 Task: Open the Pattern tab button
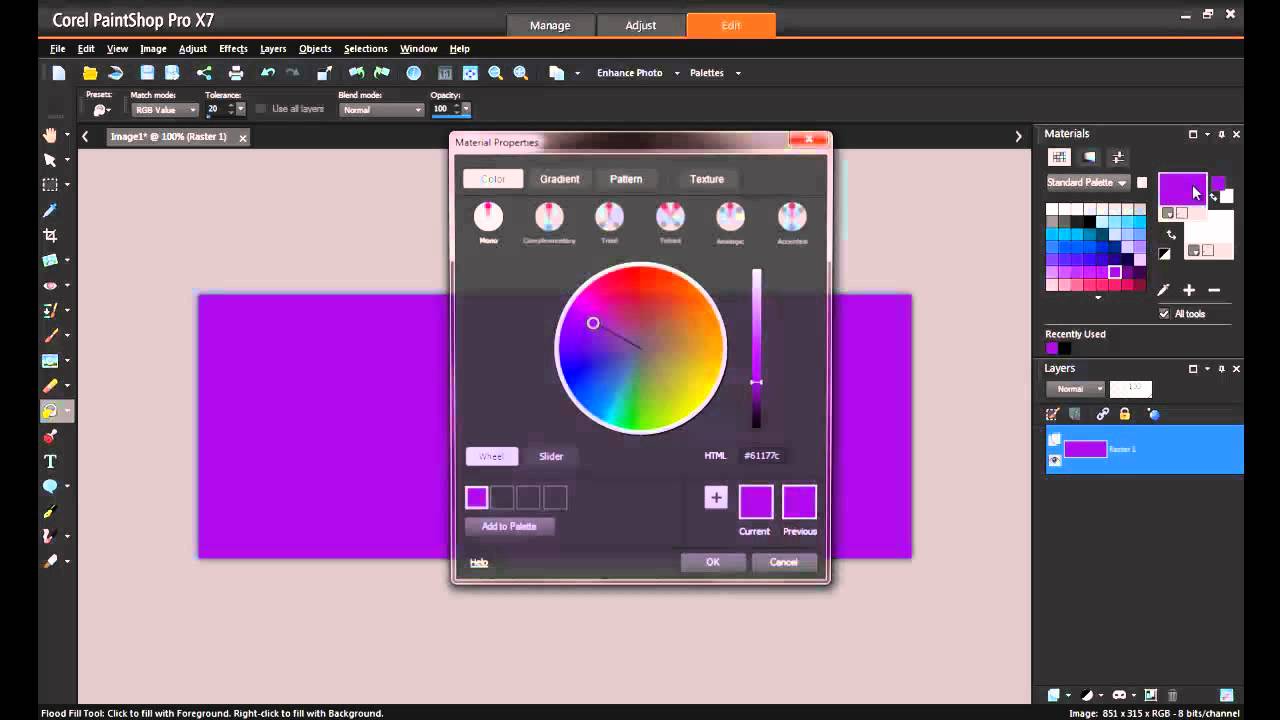(626, 179)
